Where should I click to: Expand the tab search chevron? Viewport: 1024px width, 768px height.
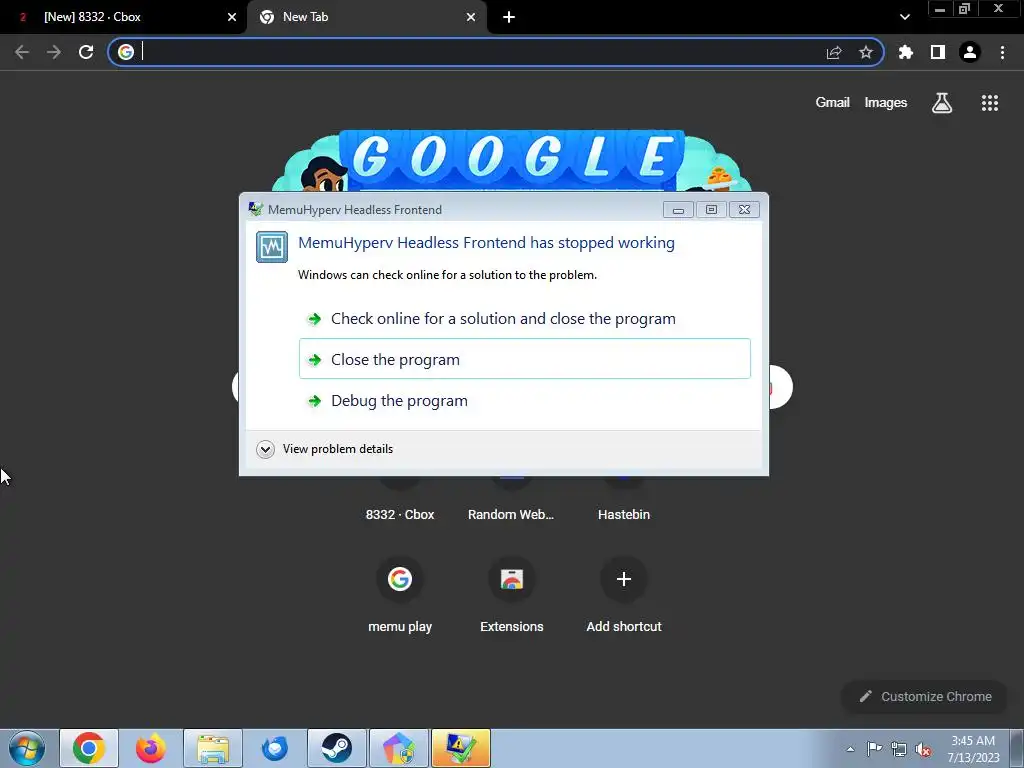(904, 17)
